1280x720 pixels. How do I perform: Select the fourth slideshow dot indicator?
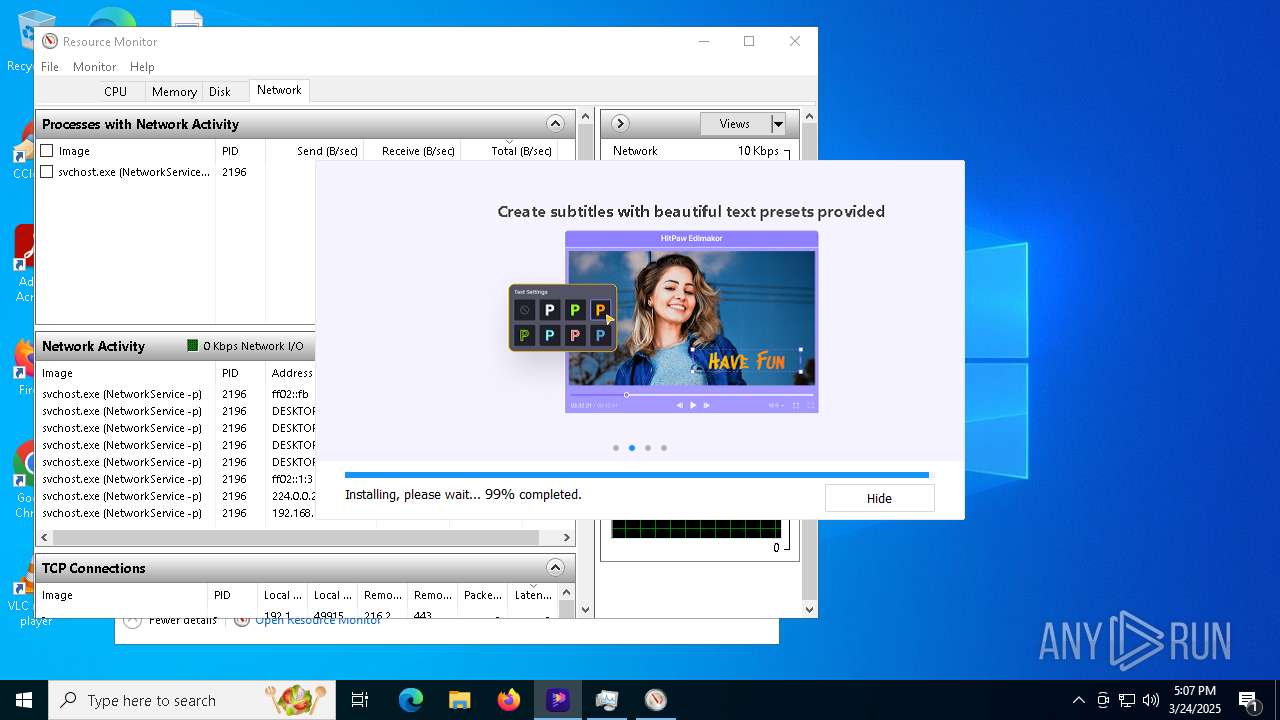click(664, 448)
